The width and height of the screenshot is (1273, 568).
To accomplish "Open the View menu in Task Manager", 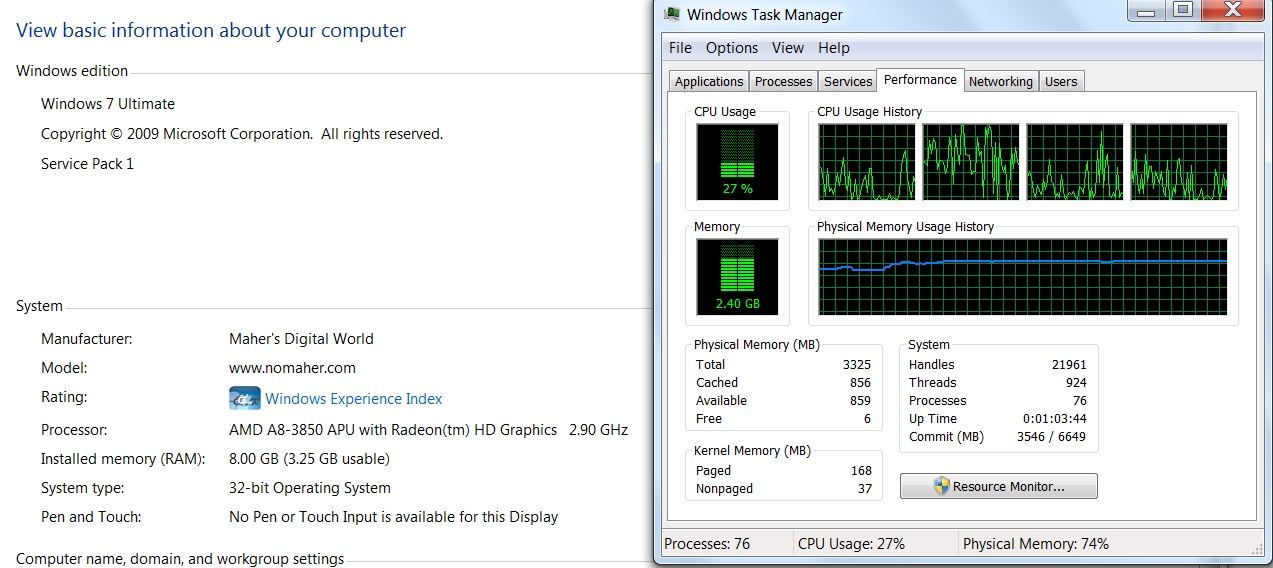I will 788,48.
